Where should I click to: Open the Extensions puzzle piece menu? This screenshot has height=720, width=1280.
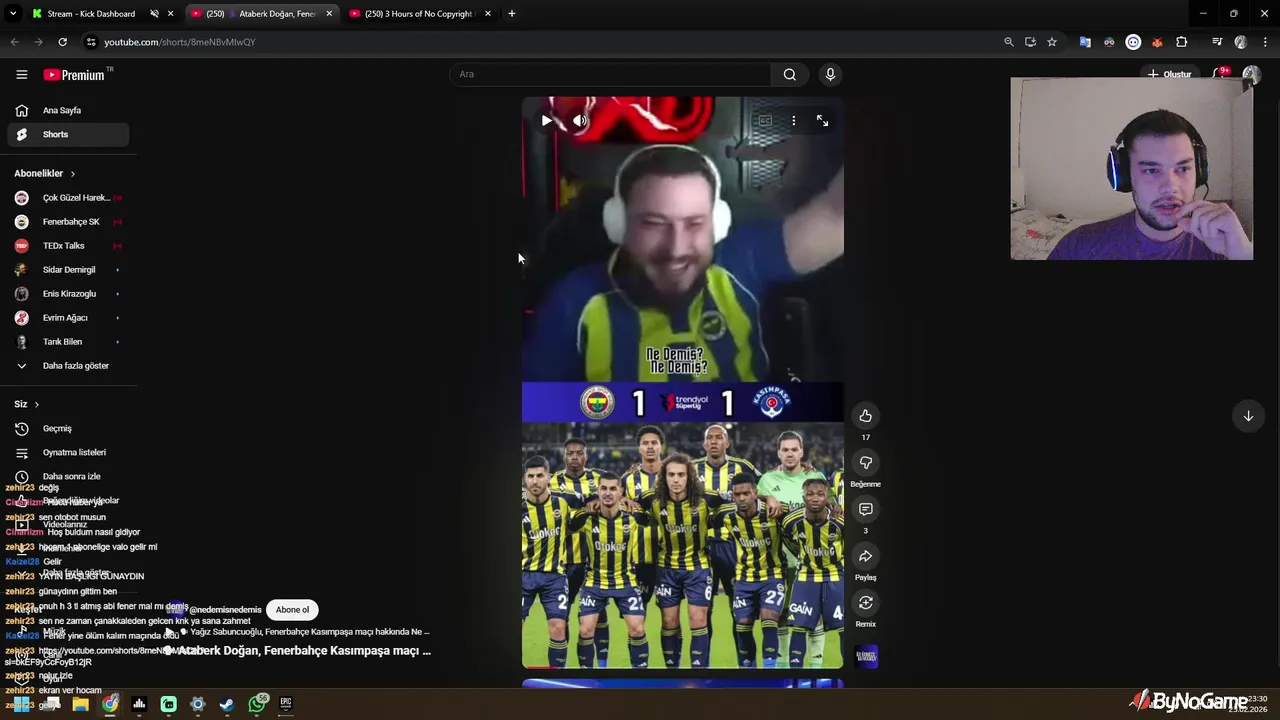1182,42
